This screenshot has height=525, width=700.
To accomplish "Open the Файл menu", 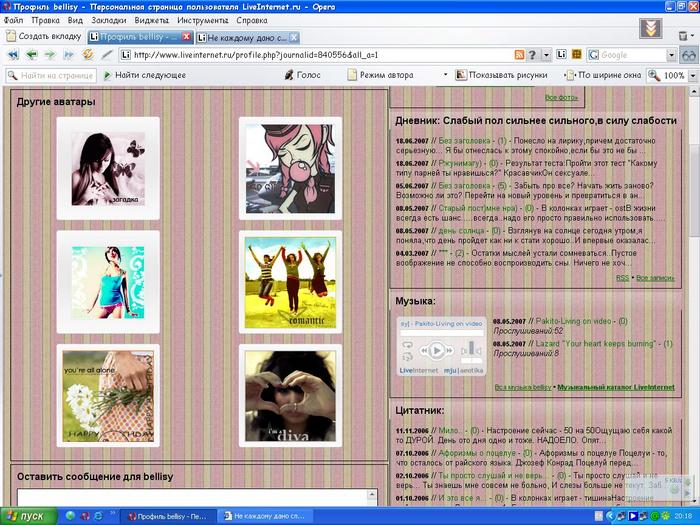I will tap(13, 20).
